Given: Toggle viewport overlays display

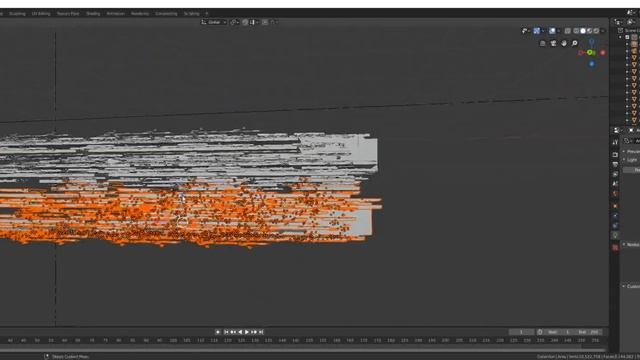Looking at the screenshot, I should 552,31.
